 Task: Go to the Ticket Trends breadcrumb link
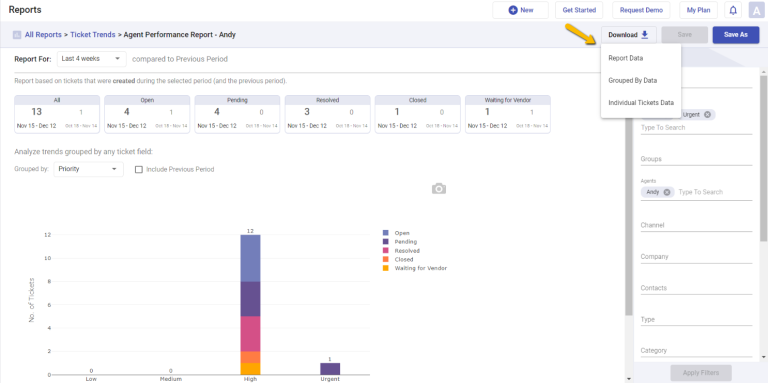coord(93,35)
